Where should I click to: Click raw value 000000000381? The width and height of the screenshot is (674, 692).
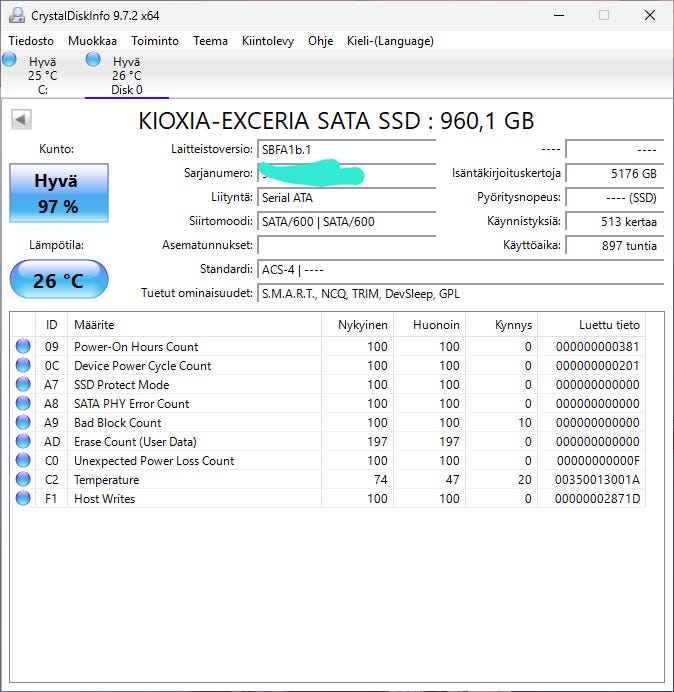click(x=597, y=347)
